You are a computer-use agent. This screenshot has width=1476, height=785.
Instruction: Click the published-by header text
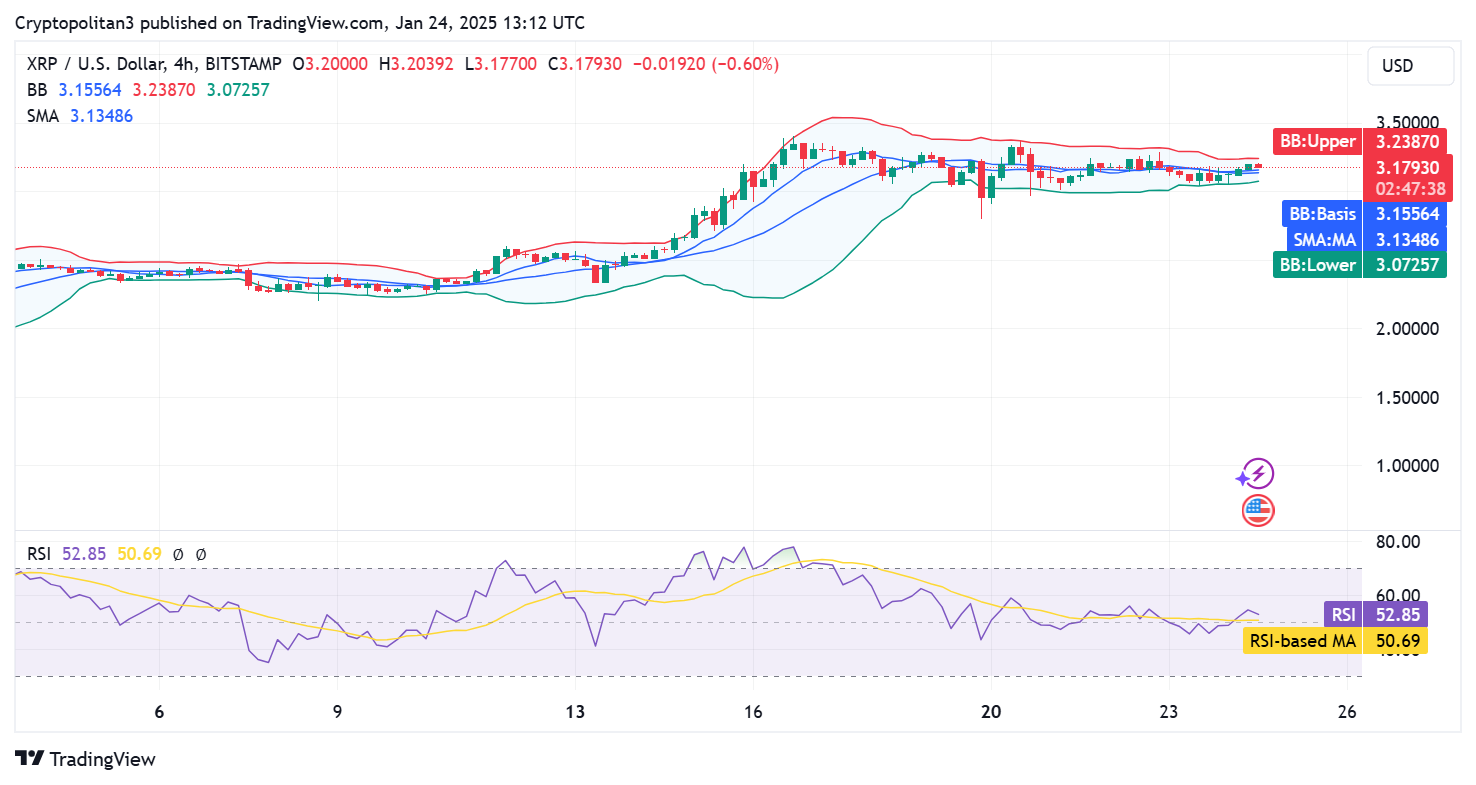coord(301,23)
